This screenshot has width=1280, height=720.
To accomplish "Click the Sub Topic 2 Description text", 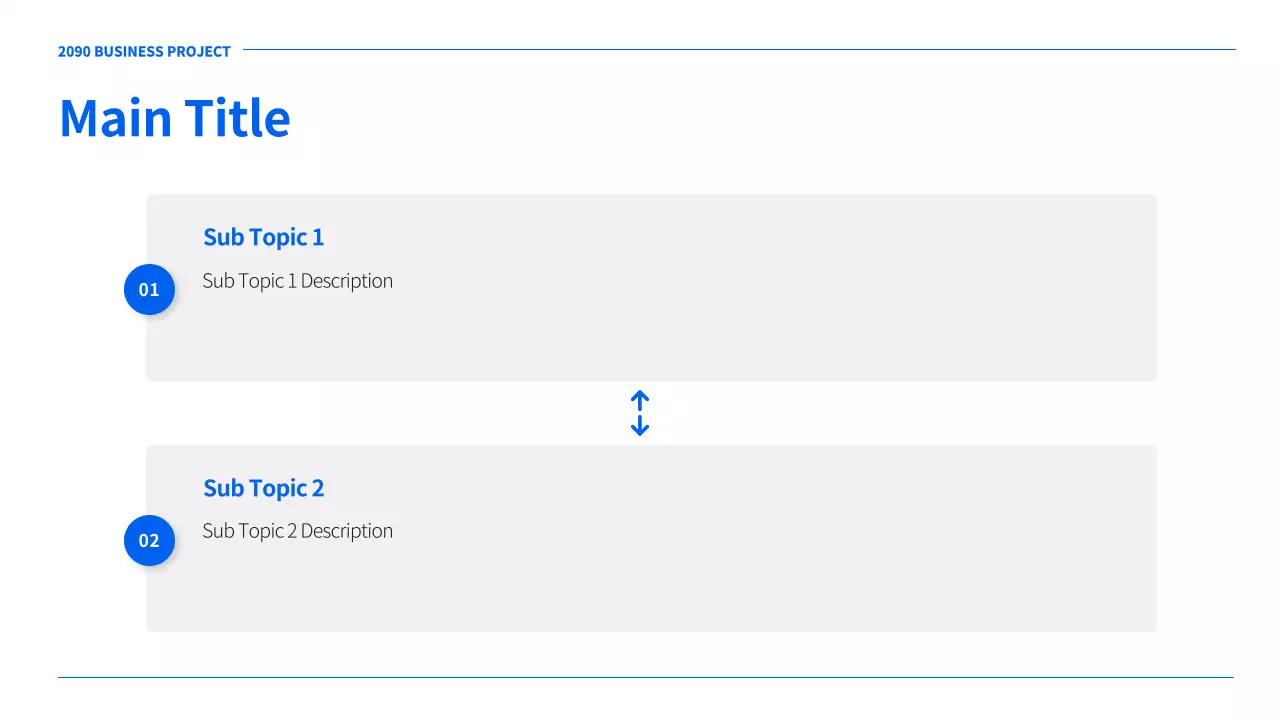I will 297,531.
